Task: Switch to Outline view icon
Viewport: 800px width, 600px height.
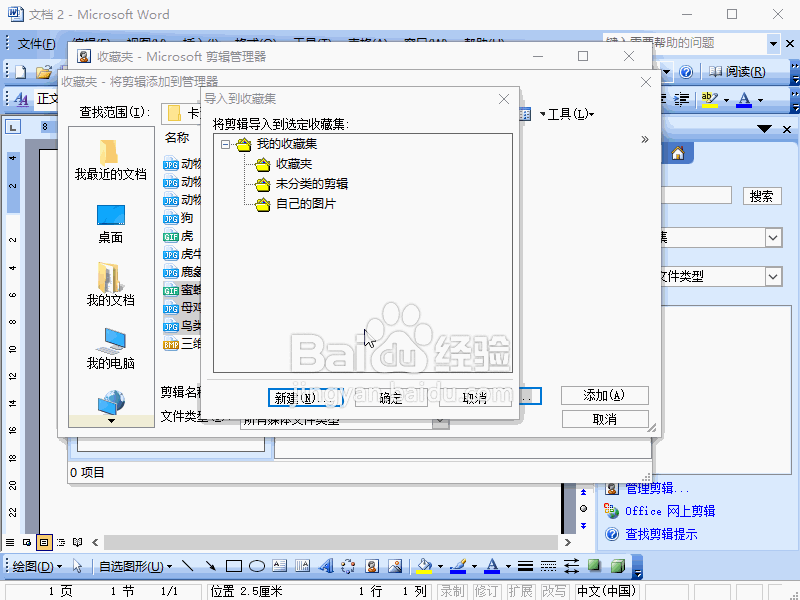Action: click(x=61, y=542)
